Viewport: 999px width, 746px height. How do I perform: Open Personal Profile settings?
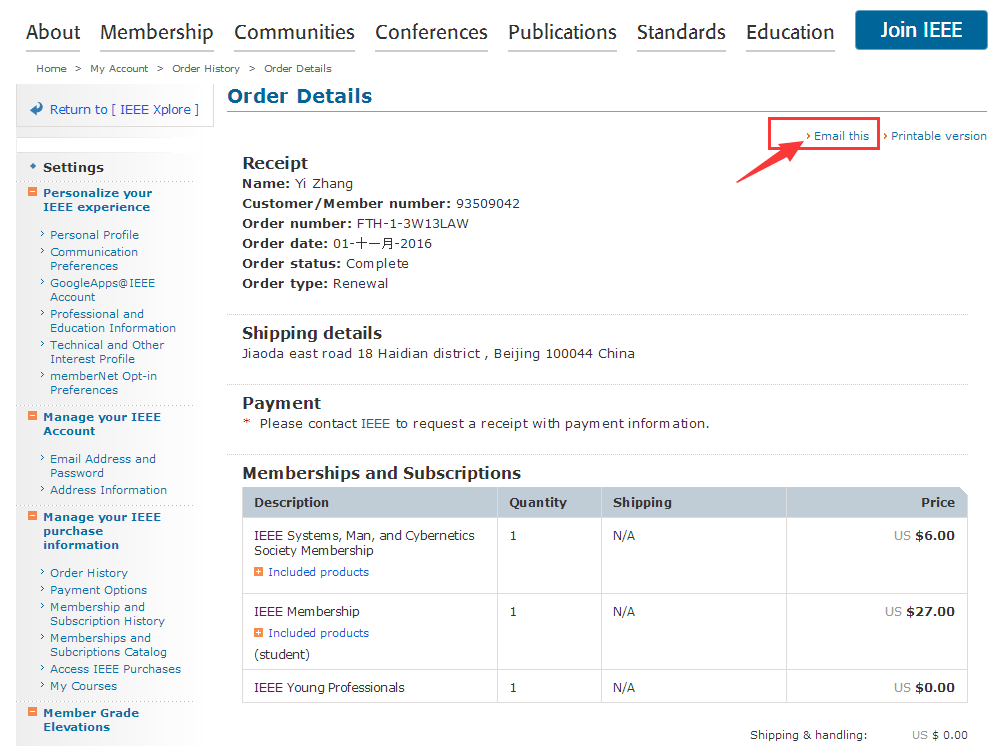tap(94, 235)
